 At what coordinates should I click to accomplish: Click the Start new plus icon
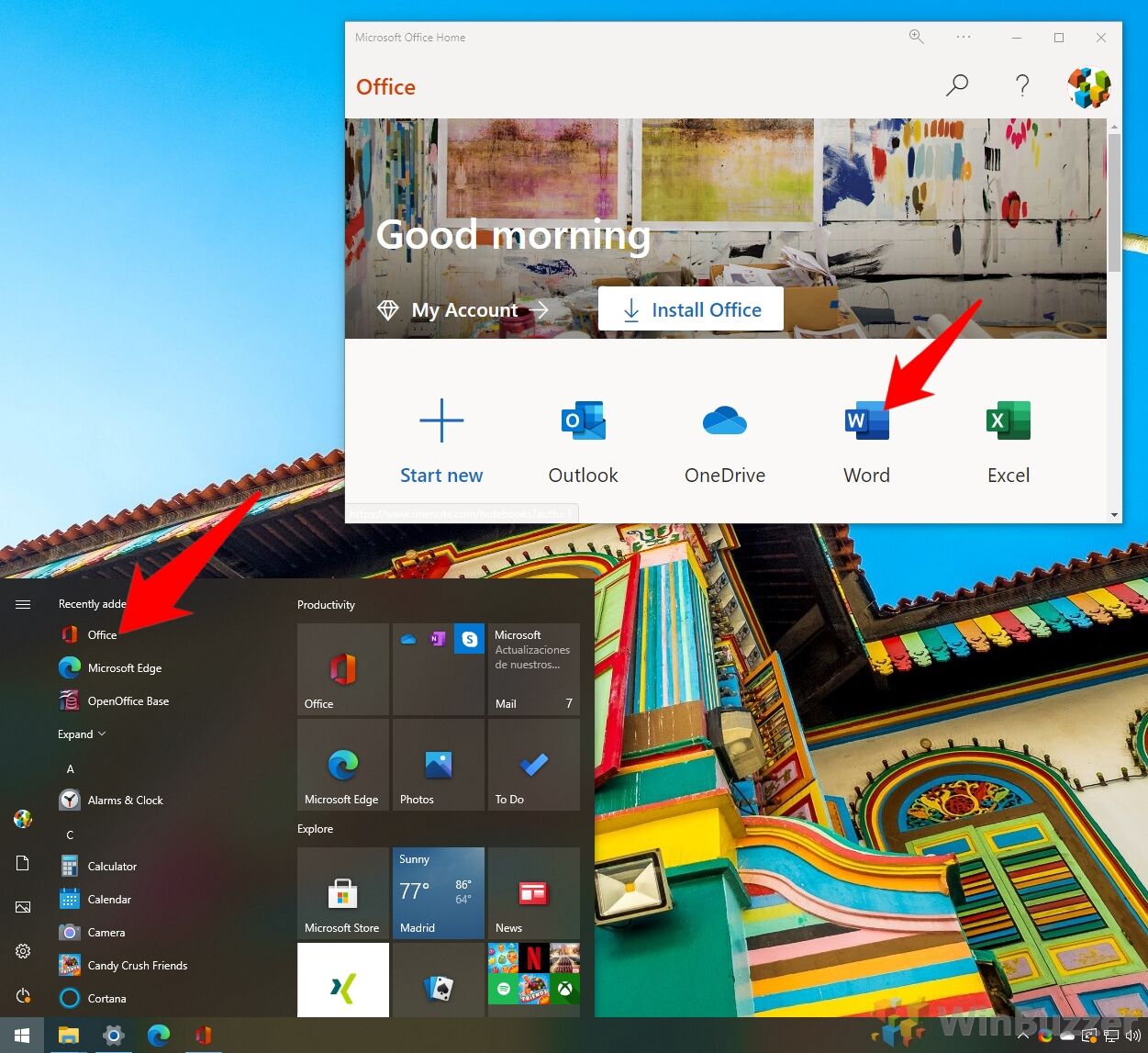pyautogui.click(x=441, y=422)
